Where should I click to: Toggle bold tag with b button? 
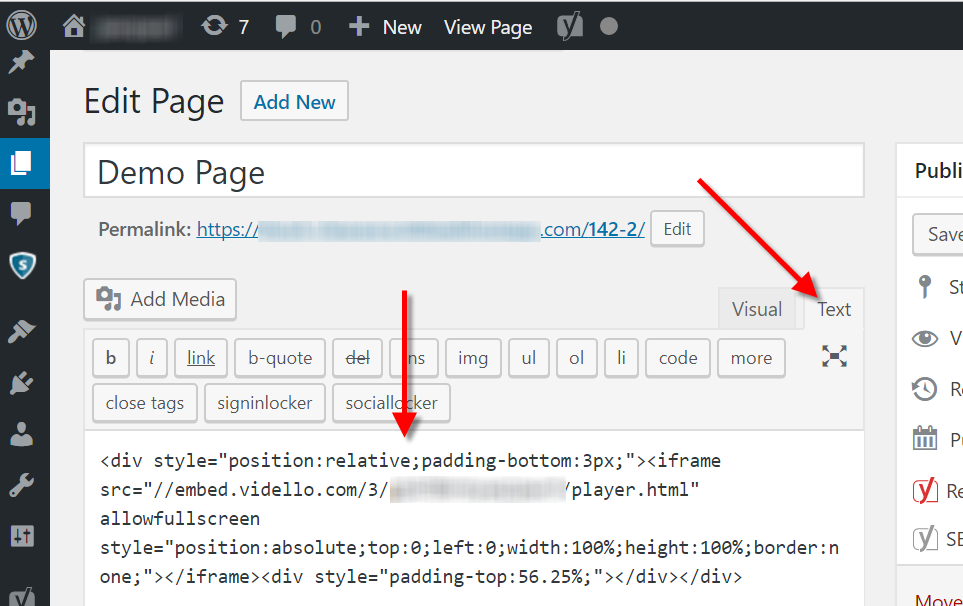(x=111, y=358)
